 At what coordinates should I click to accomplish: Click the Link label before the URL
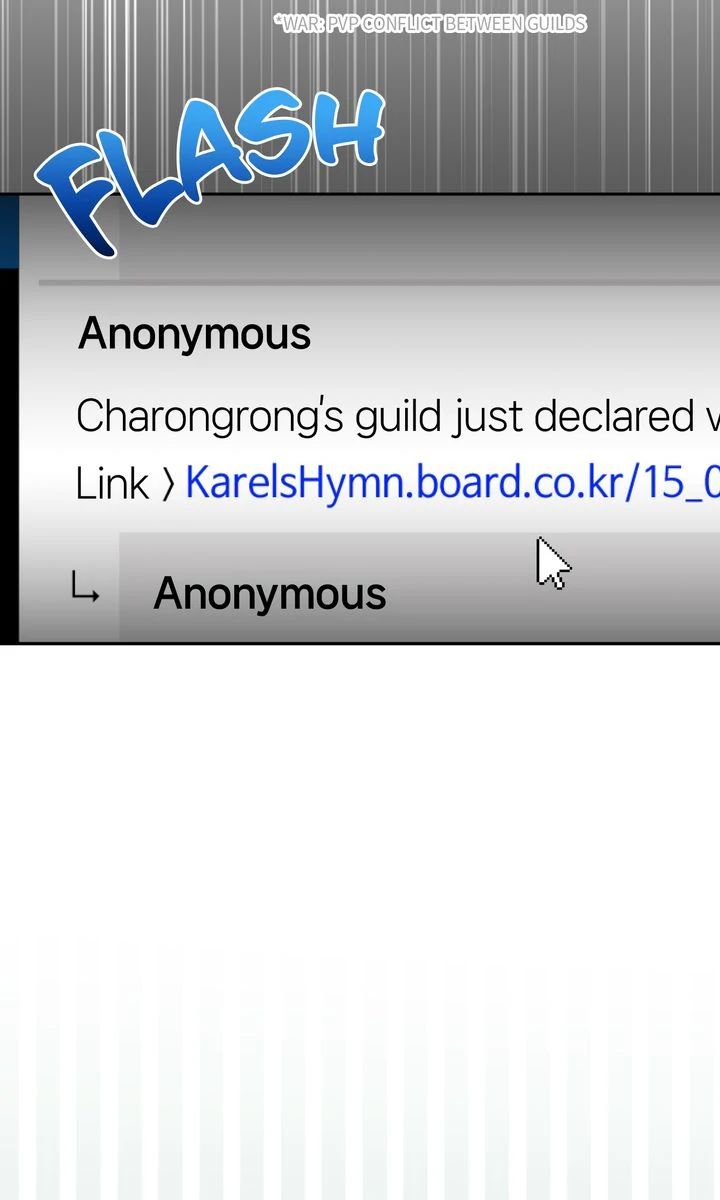(112, 483)
